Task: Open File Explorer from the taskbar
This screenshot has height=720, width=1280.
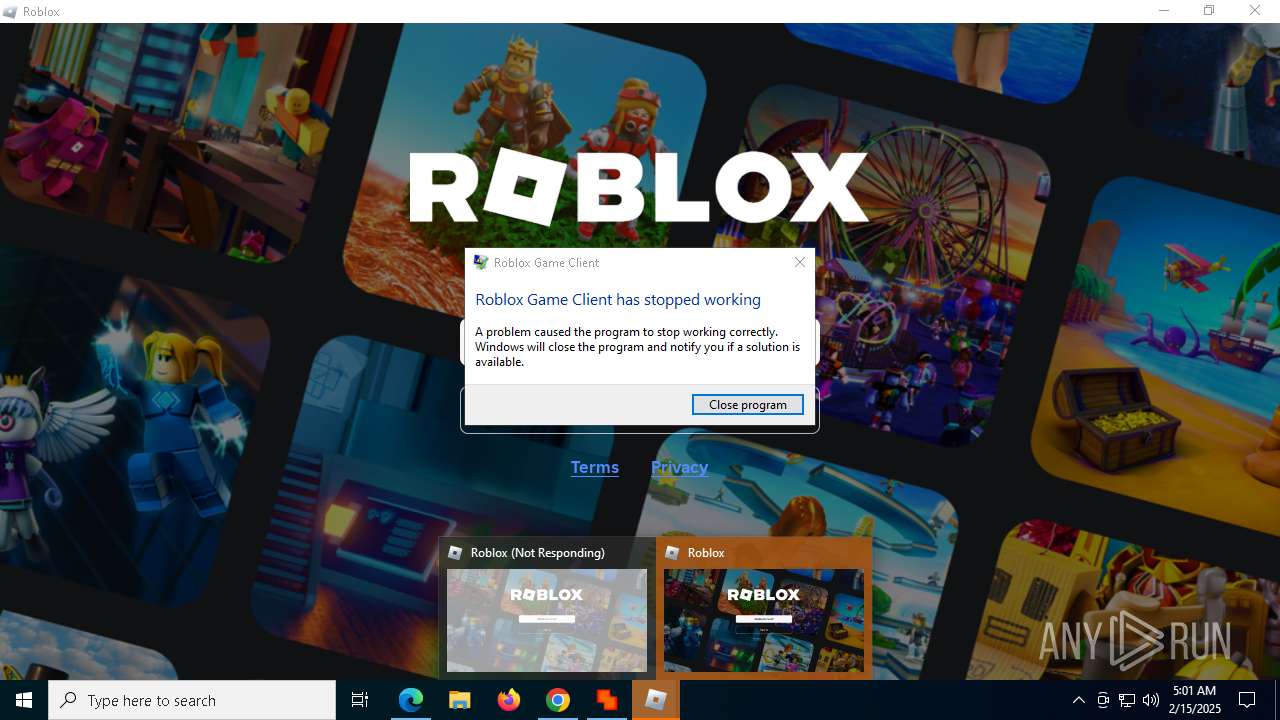Action: tap(459, 700)
